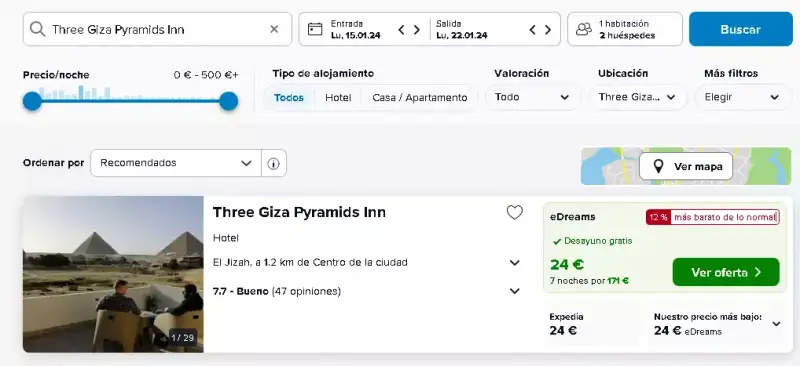Open the sort info icon

coord(273,163)
